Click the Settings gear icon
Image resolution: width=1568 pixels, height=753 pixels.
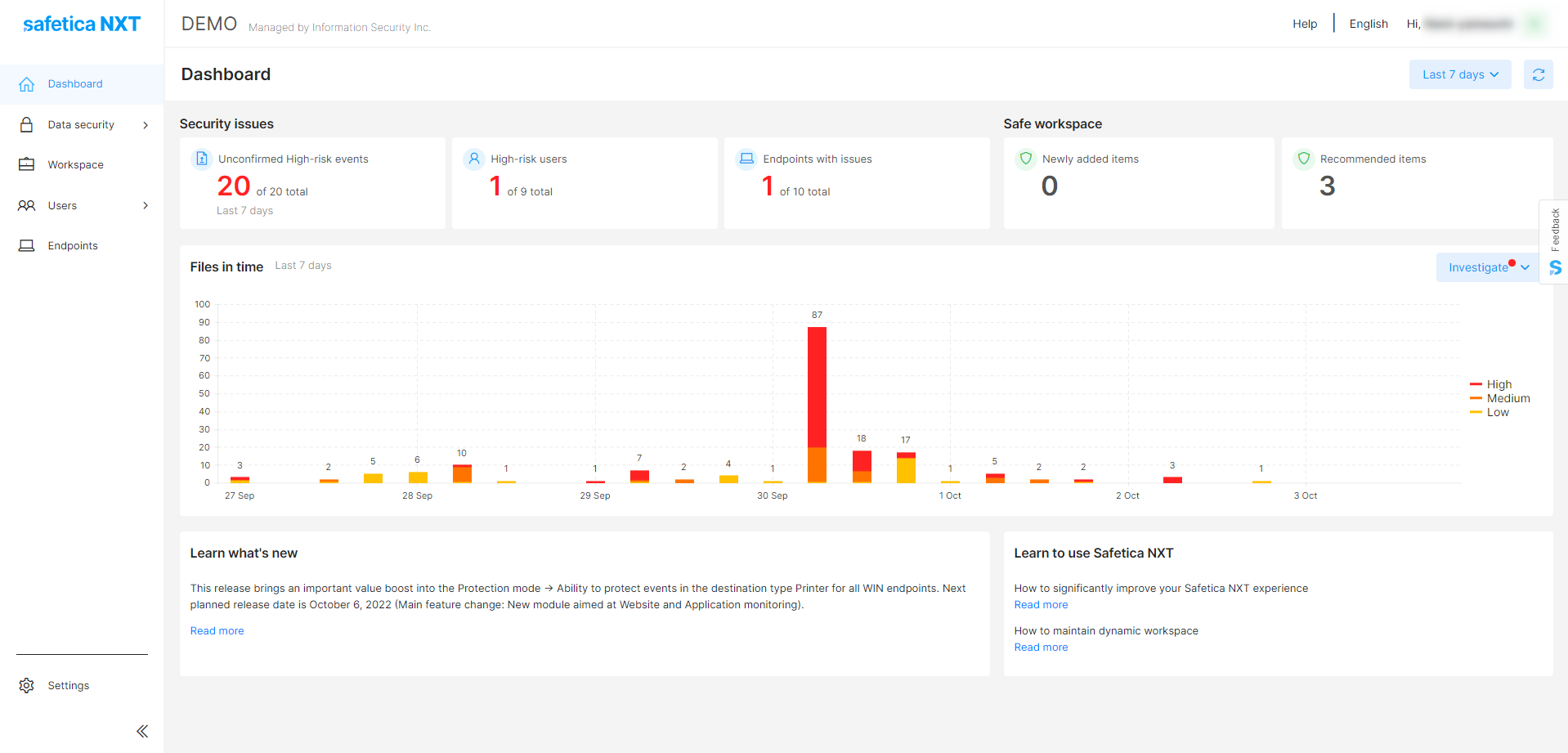point(26,685)
